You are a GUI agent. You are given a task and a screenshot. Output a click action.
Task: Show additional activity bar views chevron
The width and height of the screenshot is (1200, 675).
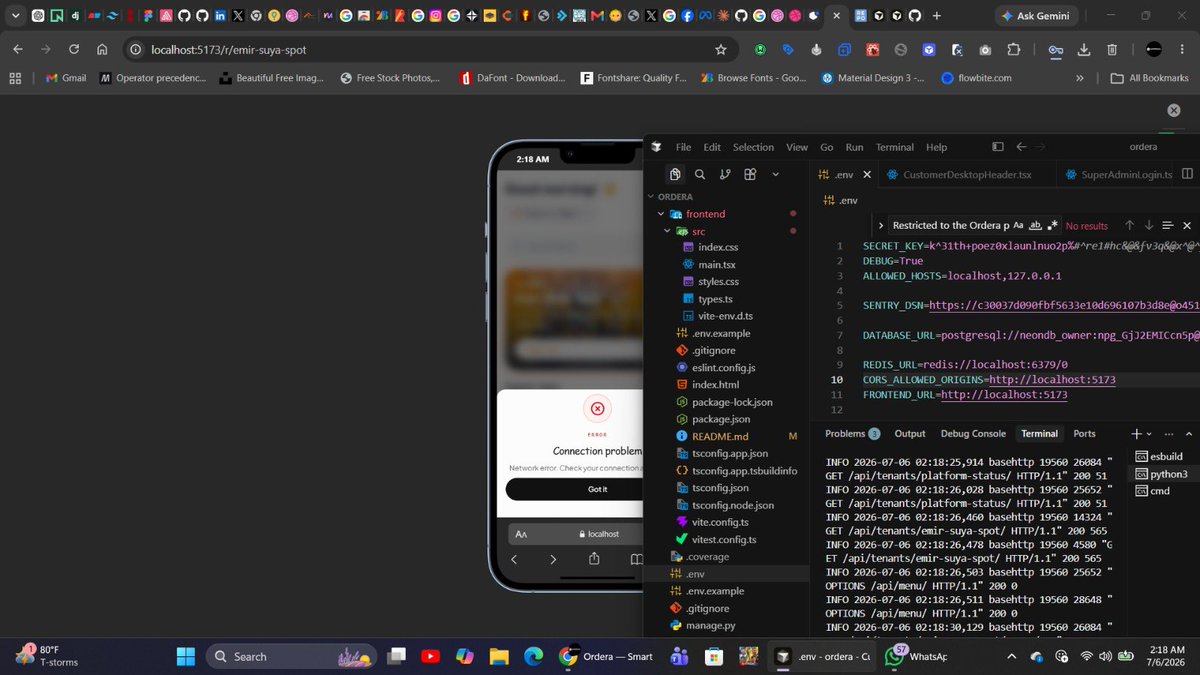click(774, 174)
